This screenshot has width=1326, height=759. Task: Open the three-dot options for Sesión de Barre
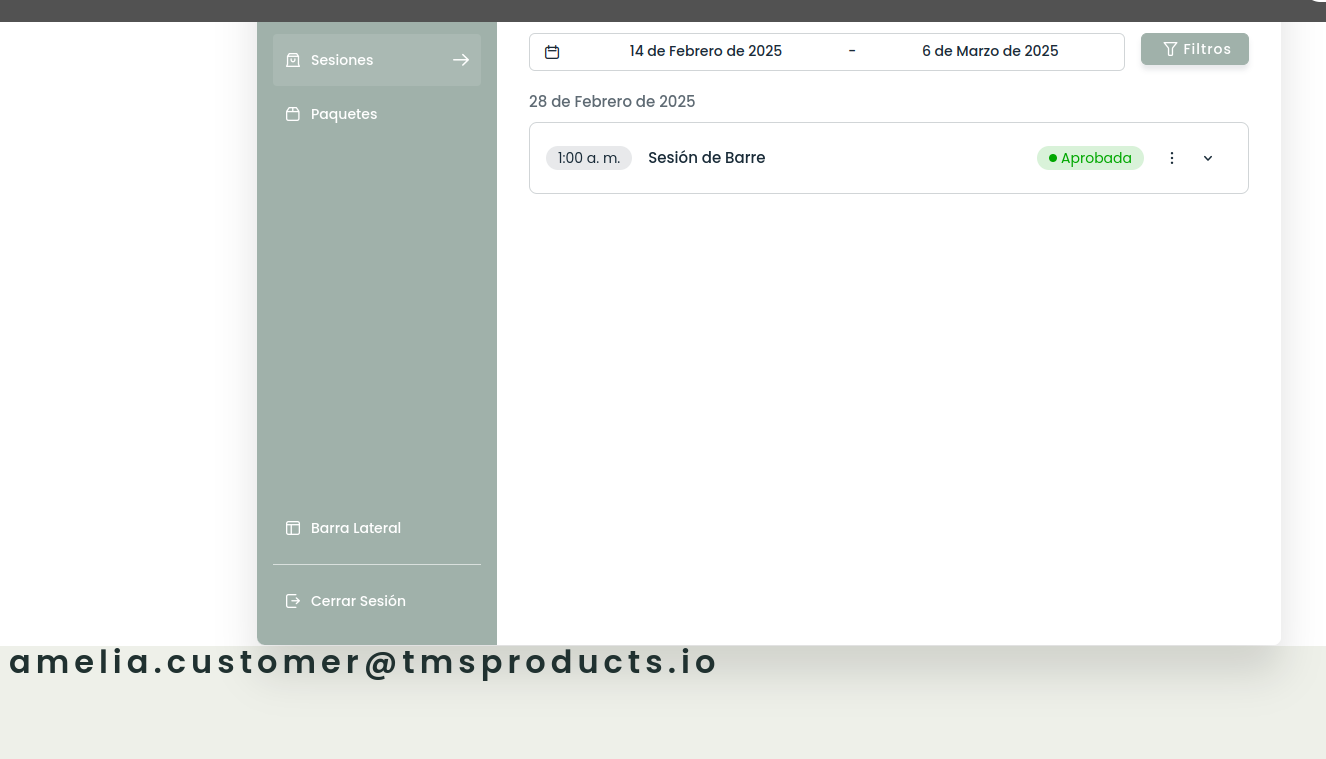point(1172,158)
